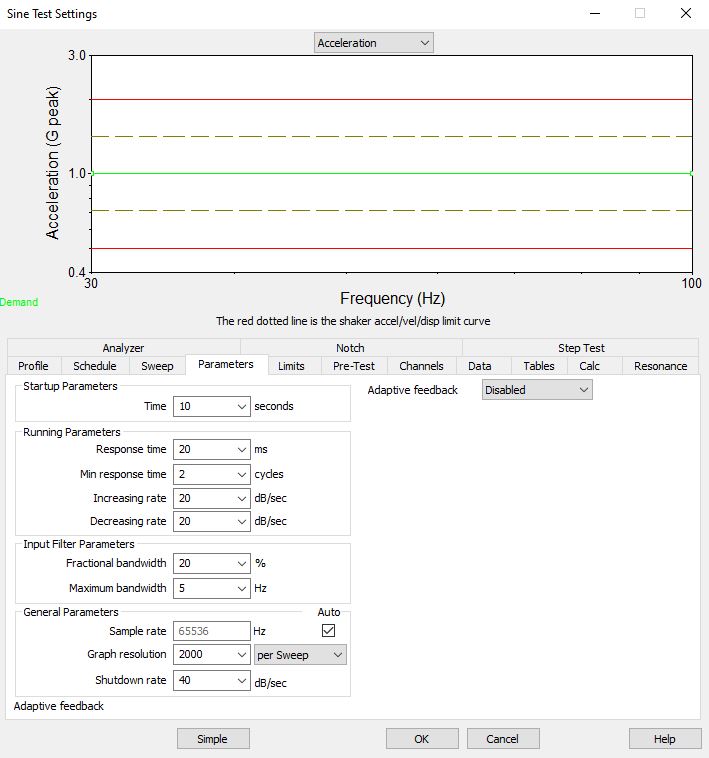This screenshot has width=709, height=758.
Task: Open the Adaptive feedback Disabled dropdown
Action: [x=537, y=390]
